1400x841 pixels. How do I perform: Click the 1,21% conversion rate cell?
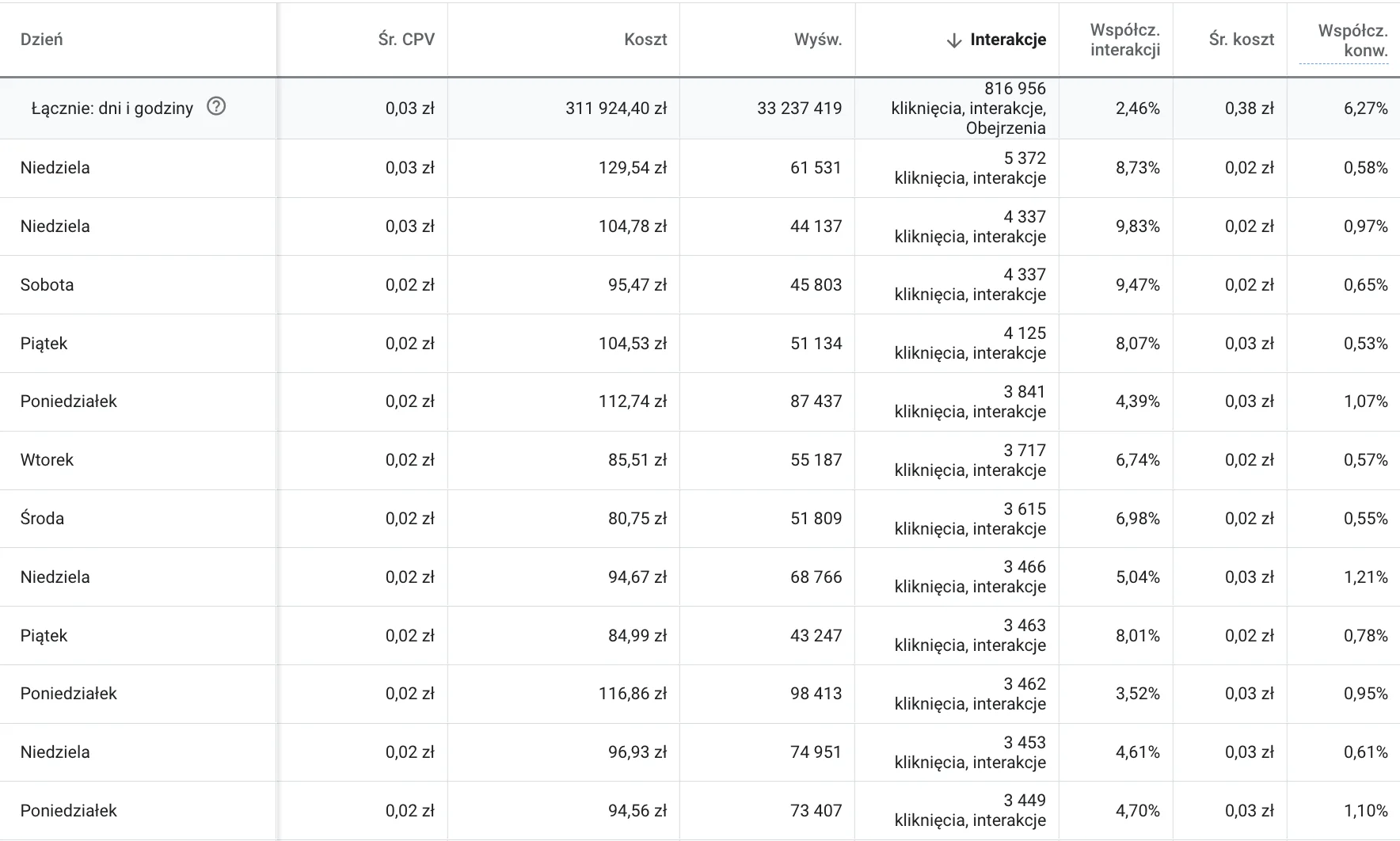pyautogui.click(x=1365, y=577)
